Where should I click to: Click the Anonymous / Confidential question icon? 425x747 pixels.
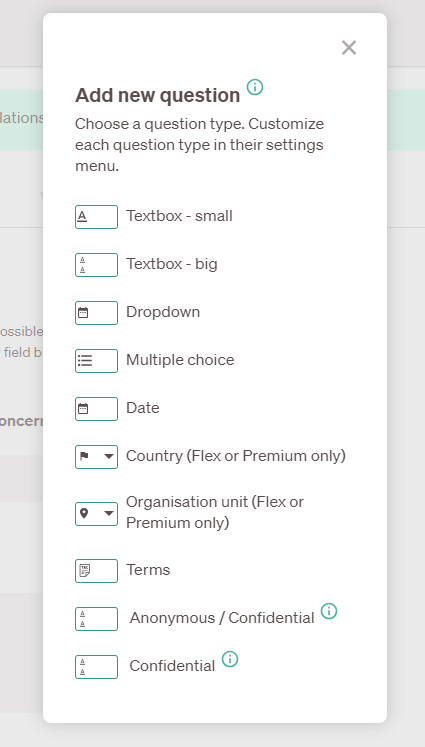pyautogui.click(x=96, y=619)
